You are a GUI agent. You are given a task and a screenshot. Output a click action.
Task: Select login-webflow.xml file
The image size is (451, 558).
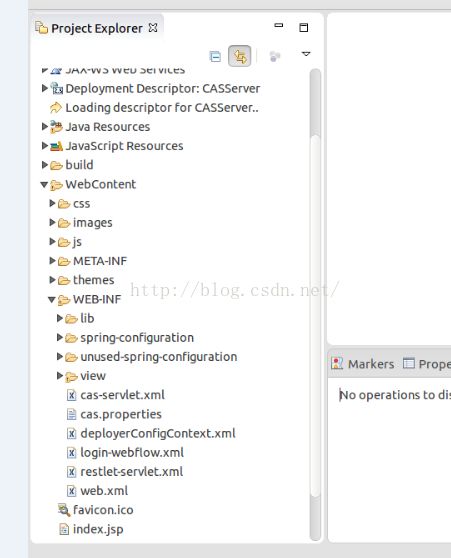[x=132, y=453]
